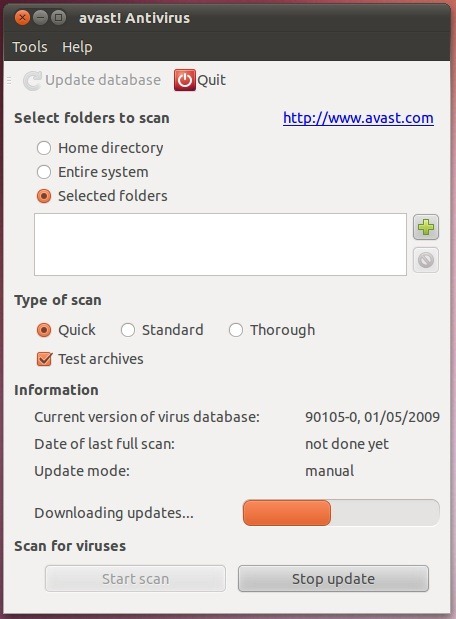This screenshot has width=456, height=619.
Task: Click the red Quit power icon
Action: 184,80
